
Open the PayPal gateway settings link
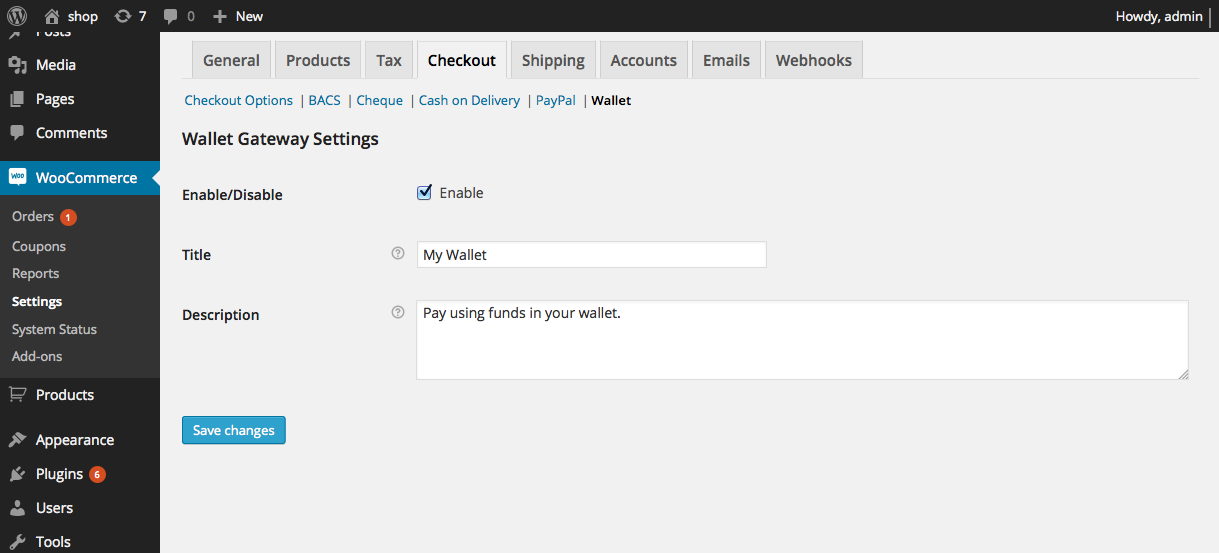coord(555,100)
